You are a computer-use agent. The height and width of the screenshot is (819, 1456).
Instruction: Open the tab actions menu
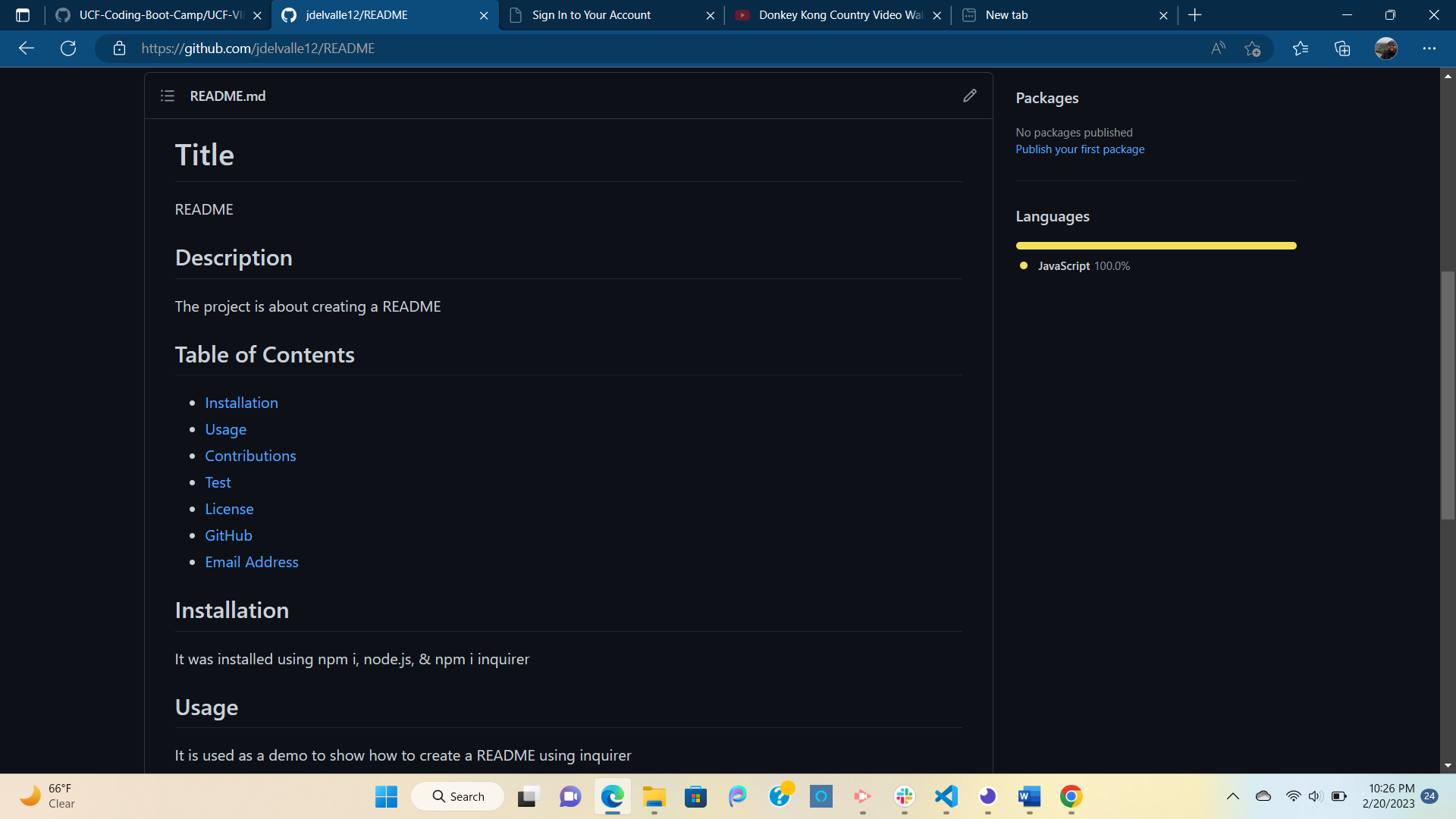23,14
